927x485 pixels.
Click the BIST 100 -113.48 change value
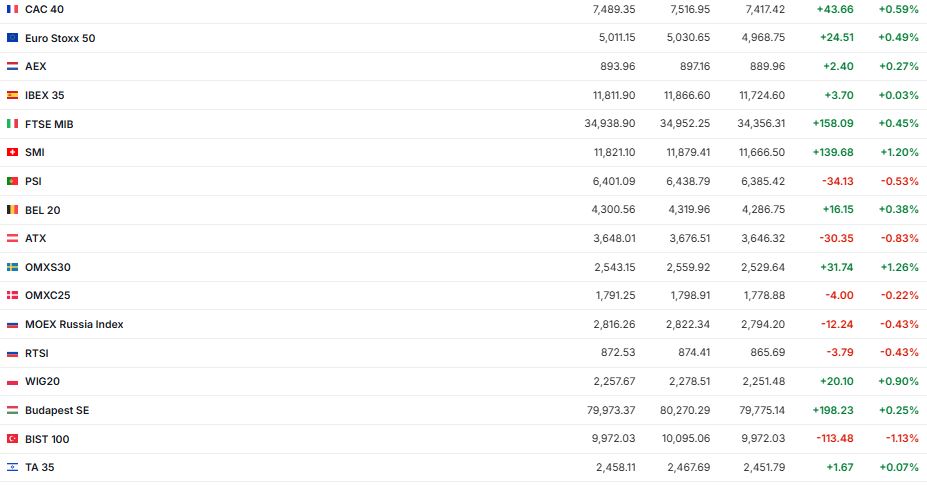pyautogui.click(x=832, y=439)
